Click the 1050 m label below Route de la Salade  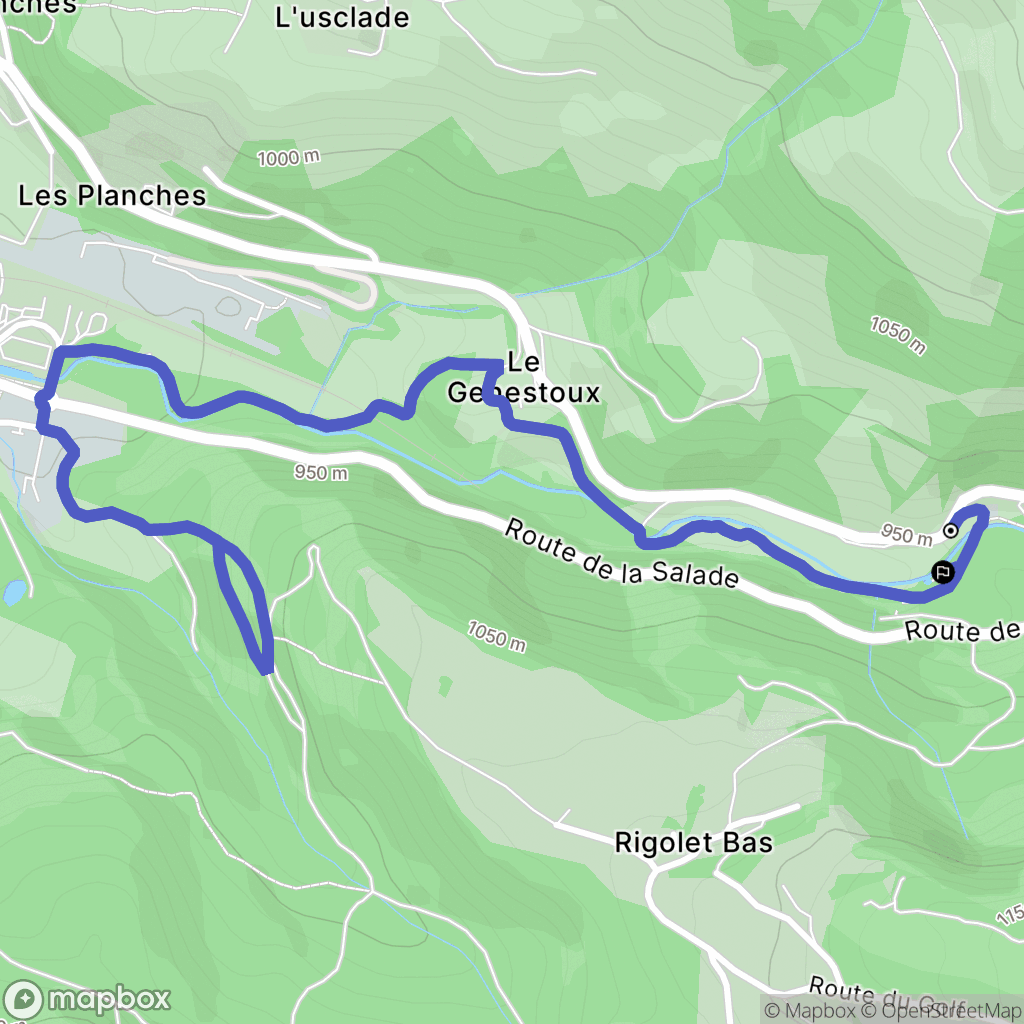496,637
